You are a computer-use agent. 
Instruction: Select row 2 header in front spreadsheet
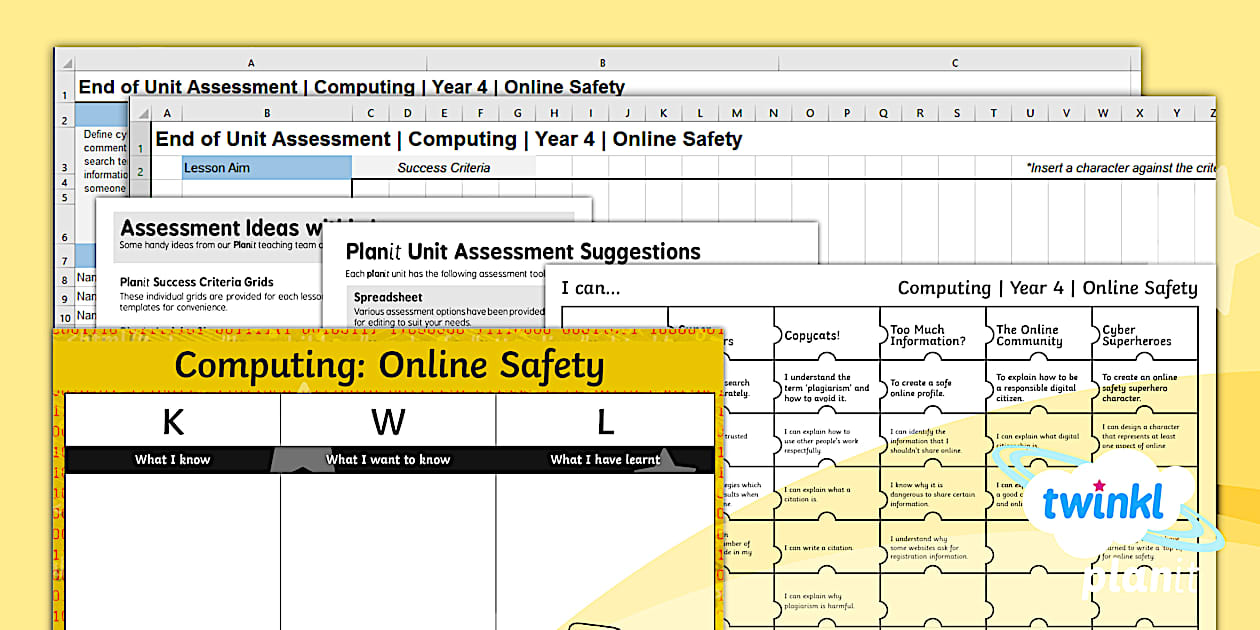[140, 171]
